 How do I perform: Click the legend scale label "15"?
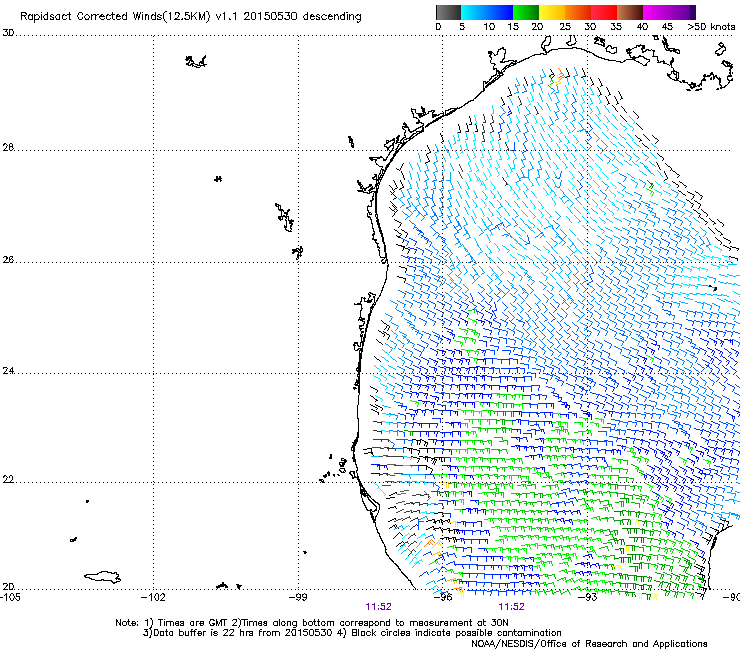513,27
